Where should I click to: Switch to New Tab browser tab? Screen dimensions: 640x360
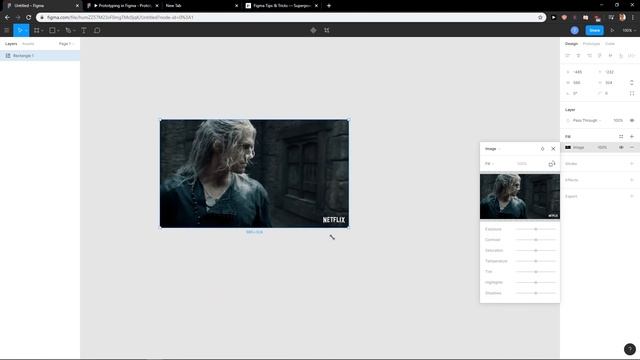click(x=201, y=6)
